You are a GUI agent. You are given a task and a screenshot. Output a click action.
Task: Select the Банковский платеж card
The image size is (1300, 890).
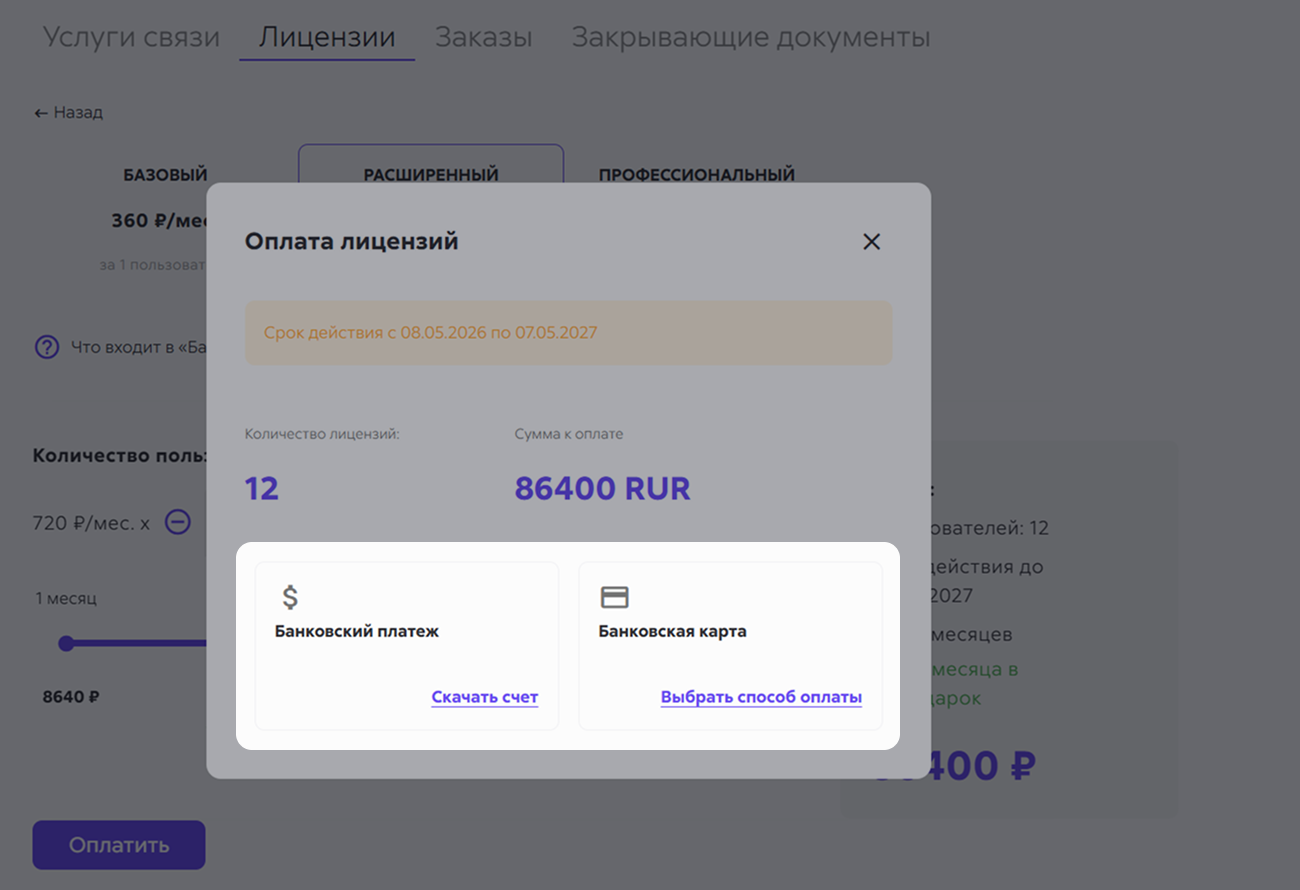[x=407, y=646]
